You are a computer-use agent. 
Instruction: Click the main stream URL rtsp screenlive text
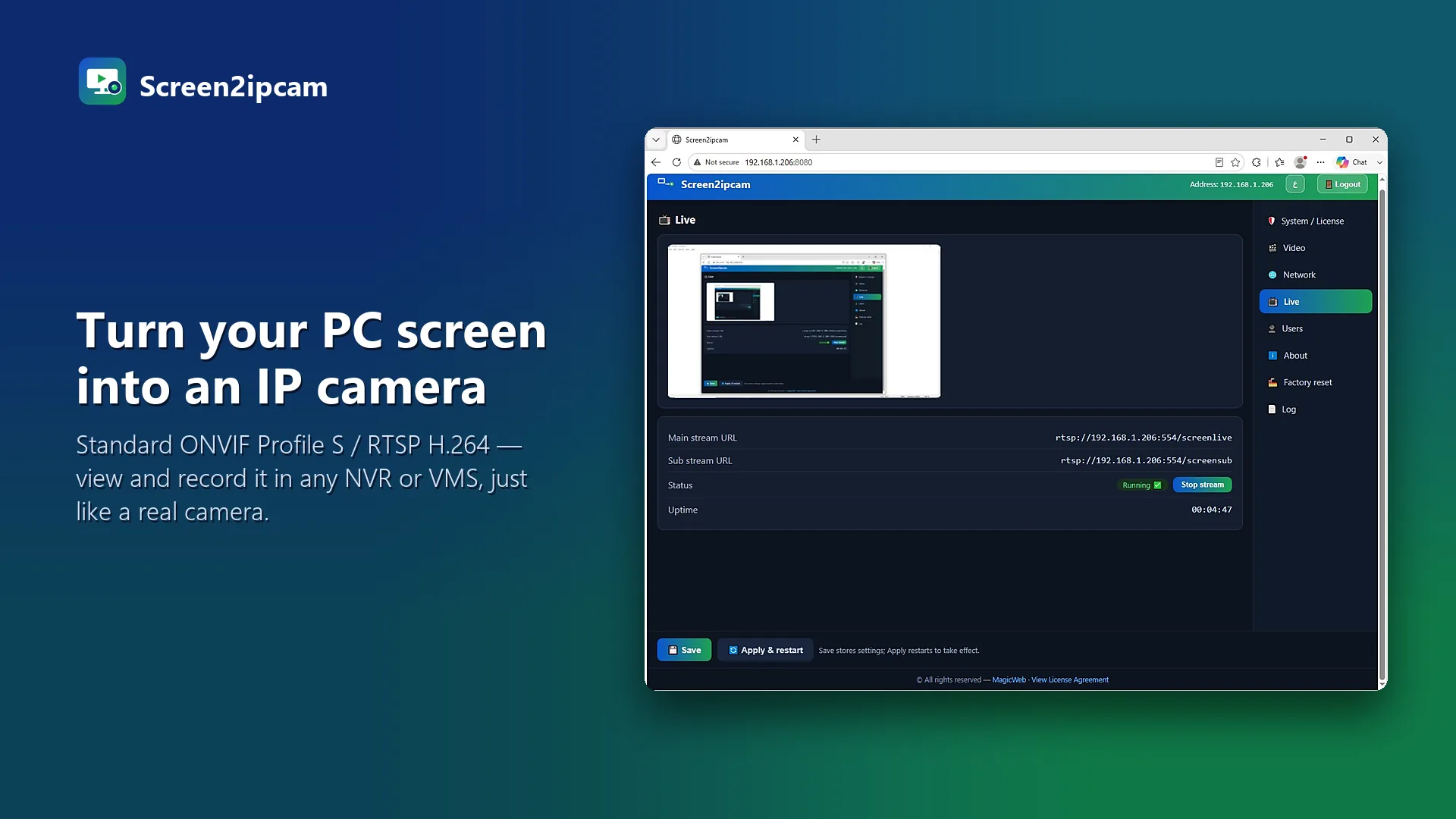pyautogui.click(x=1144, y=438)
